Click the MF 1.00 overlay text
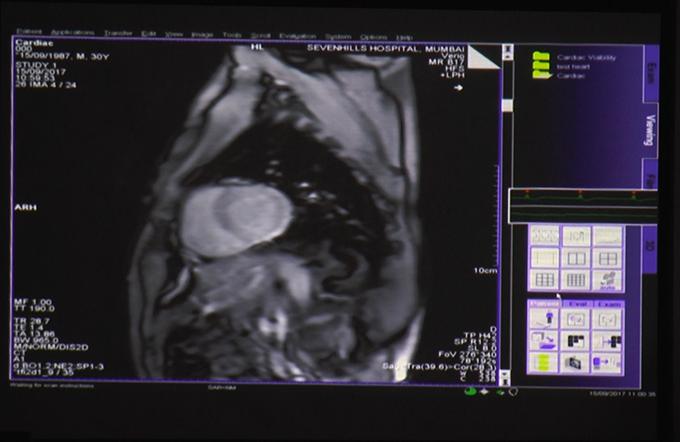 click(33, 301)
